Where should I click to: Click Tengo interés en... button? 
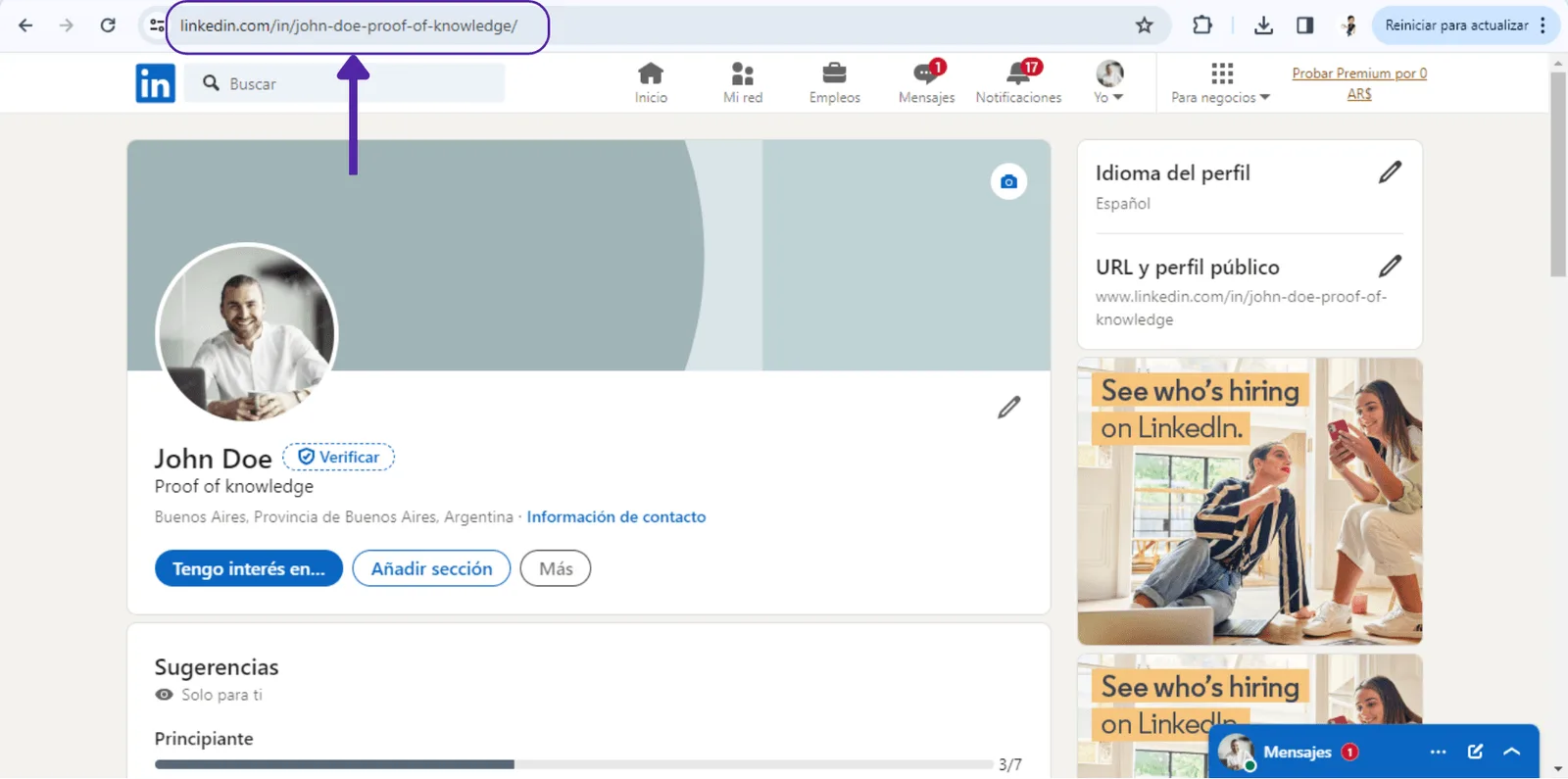pyautogui.click(x=249, y=568)
